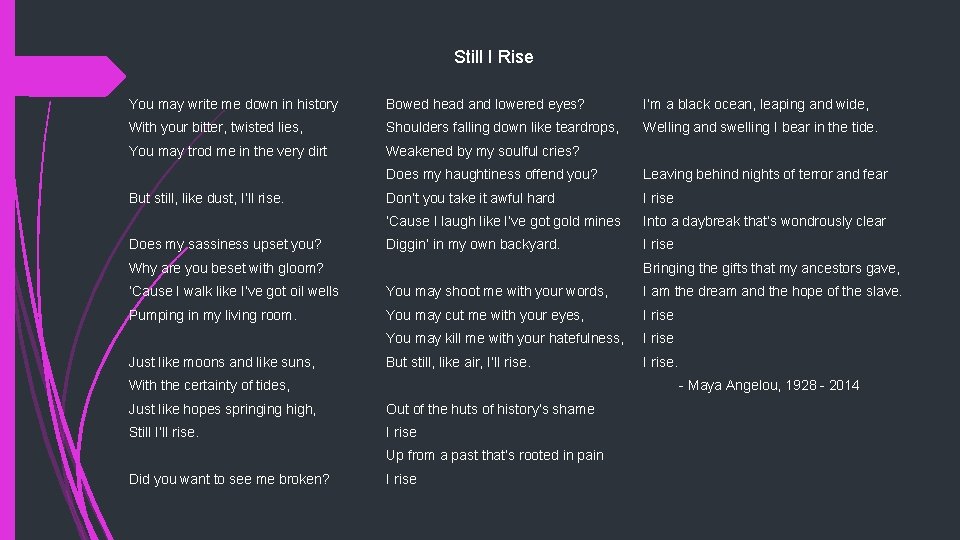This screenshot has height=540, width=960.
Task: Click the 'Still I Rise' slide title
Action: click(493, 57)
